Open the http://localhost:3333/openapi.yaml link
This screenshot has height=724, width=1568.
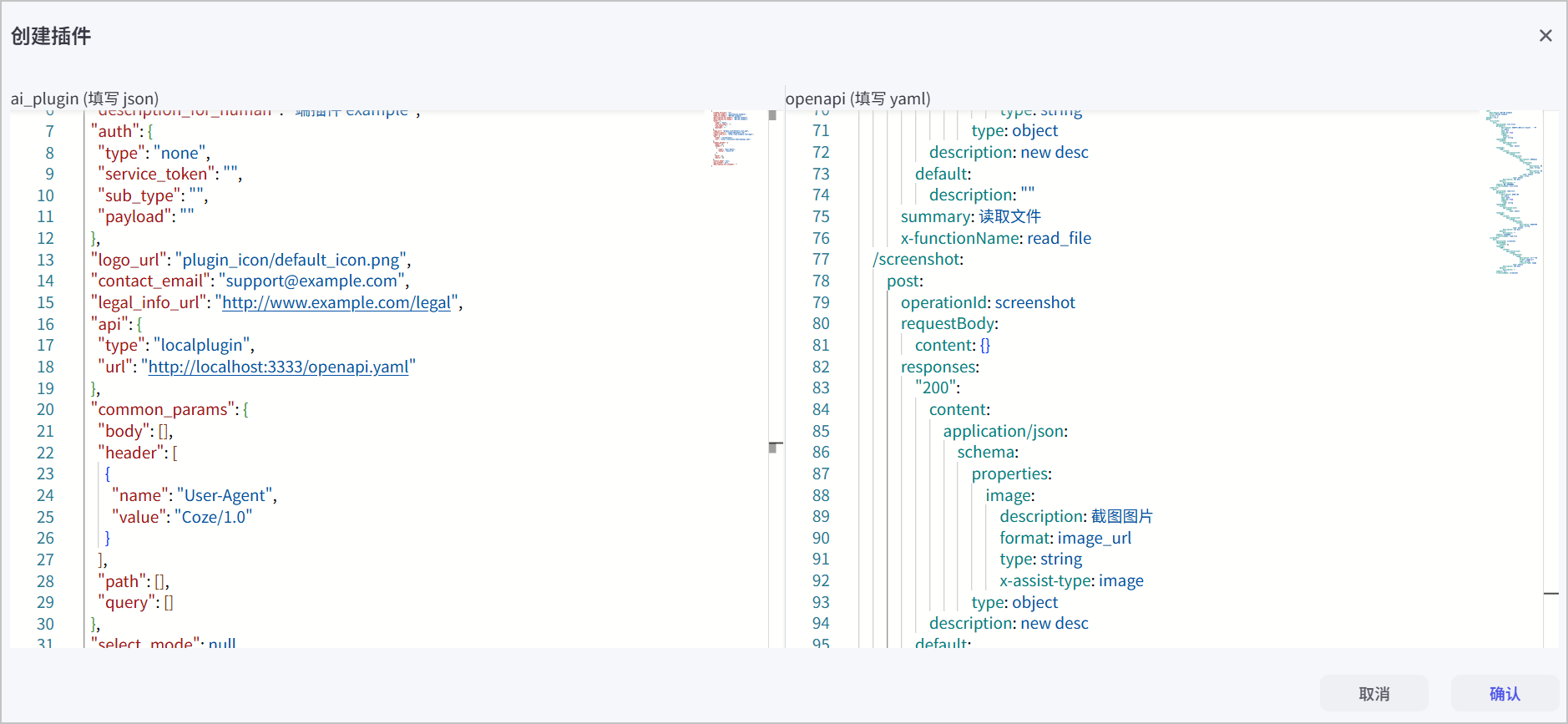click(279, 367)
